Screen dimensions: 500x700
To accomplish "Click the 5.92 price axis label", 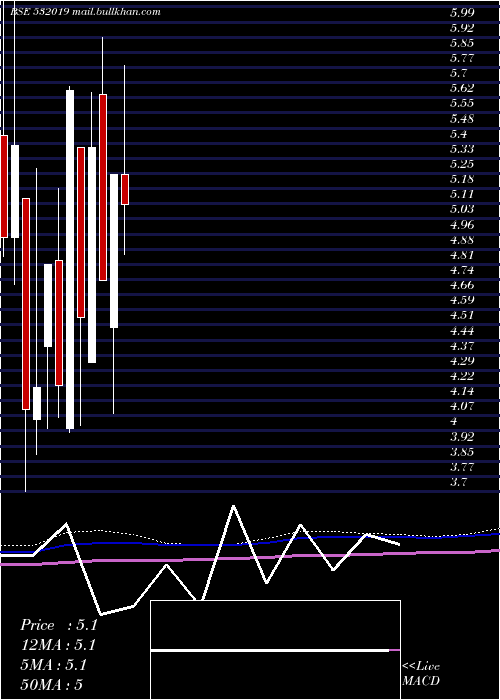I will pos(462,28).
